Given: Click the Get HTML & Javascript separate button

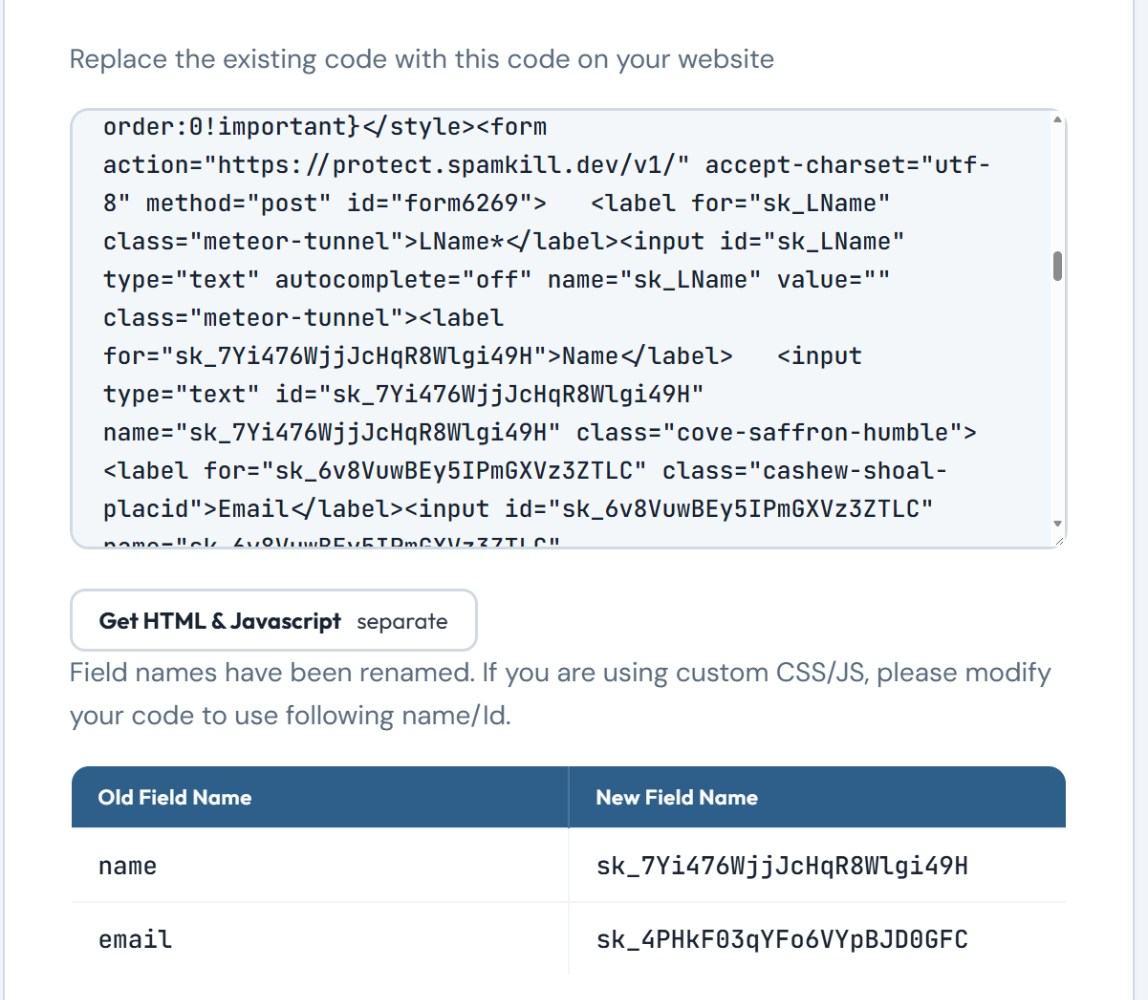Looking at the screenshot, I should (x=273, y=620).
